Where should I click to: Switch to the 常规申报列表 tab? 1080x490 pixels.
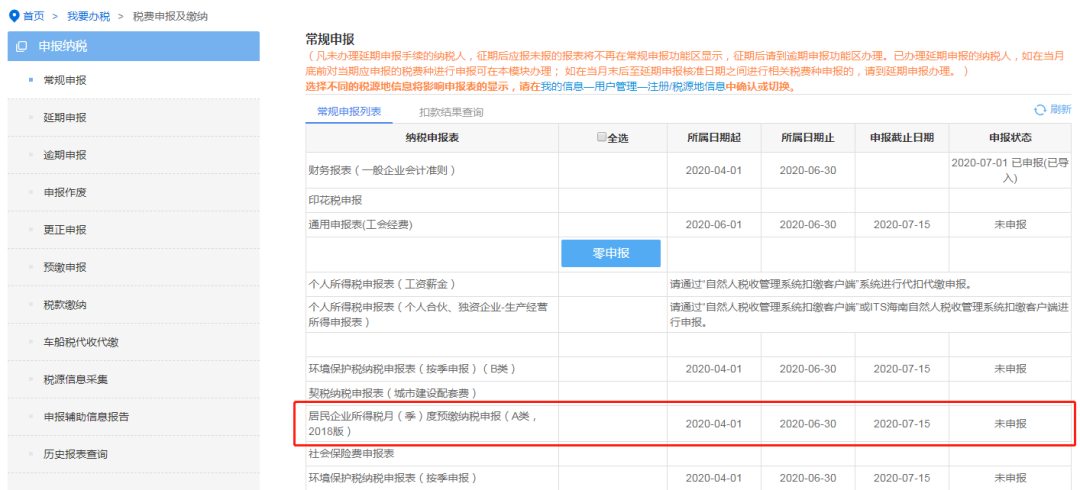(x=349, y=111)
